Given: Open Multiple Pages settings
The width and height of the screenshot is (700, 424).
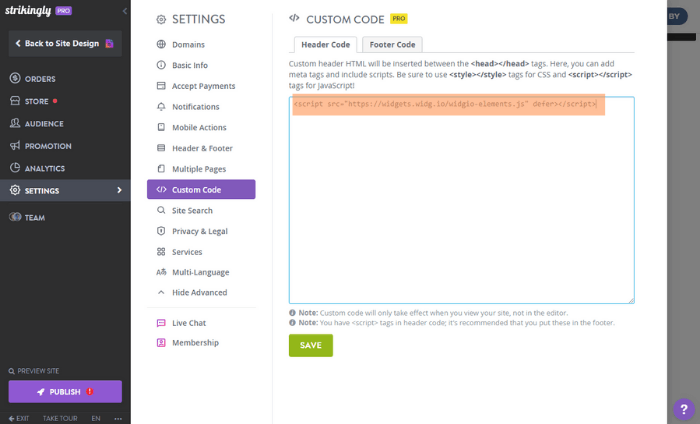Looking at the screenshot, I should 201,169.
